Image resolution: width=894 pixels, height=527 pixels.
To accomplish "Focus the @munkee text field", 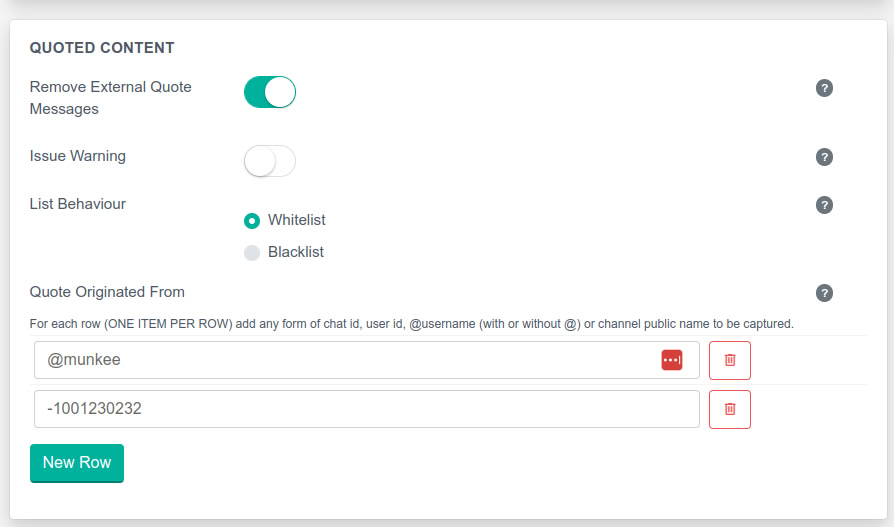I will click(340, 360).
